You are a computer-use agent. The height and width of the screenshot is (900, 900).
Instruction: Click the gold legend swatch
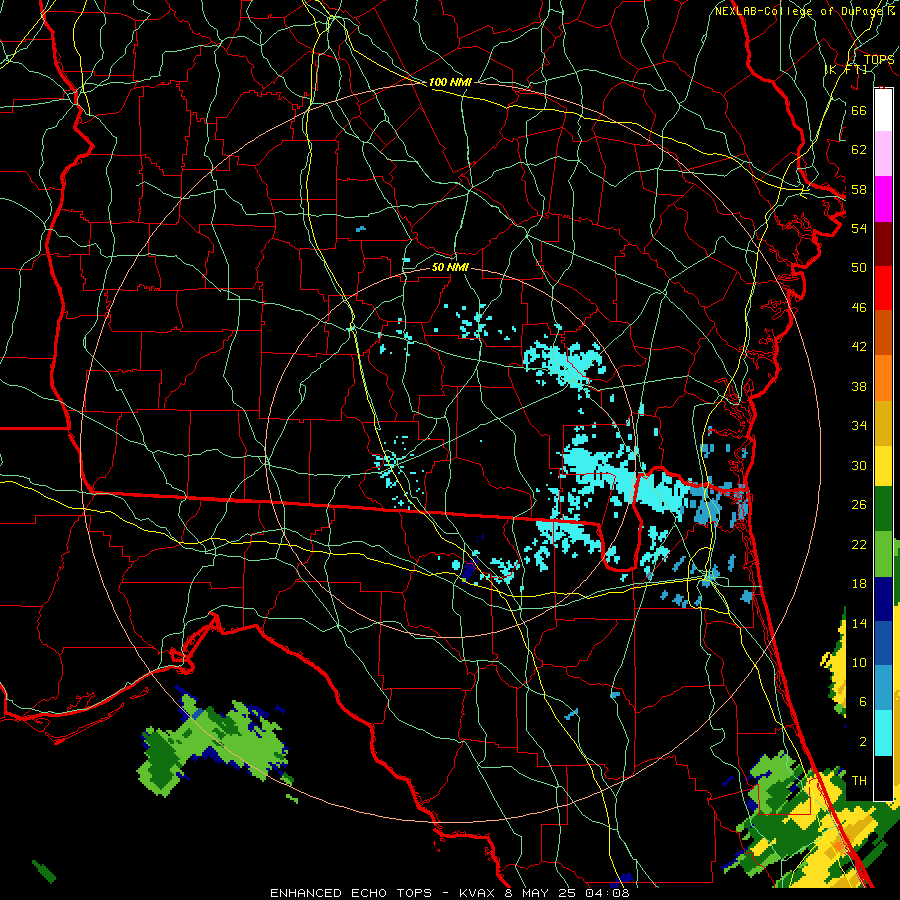pos(883,423)
